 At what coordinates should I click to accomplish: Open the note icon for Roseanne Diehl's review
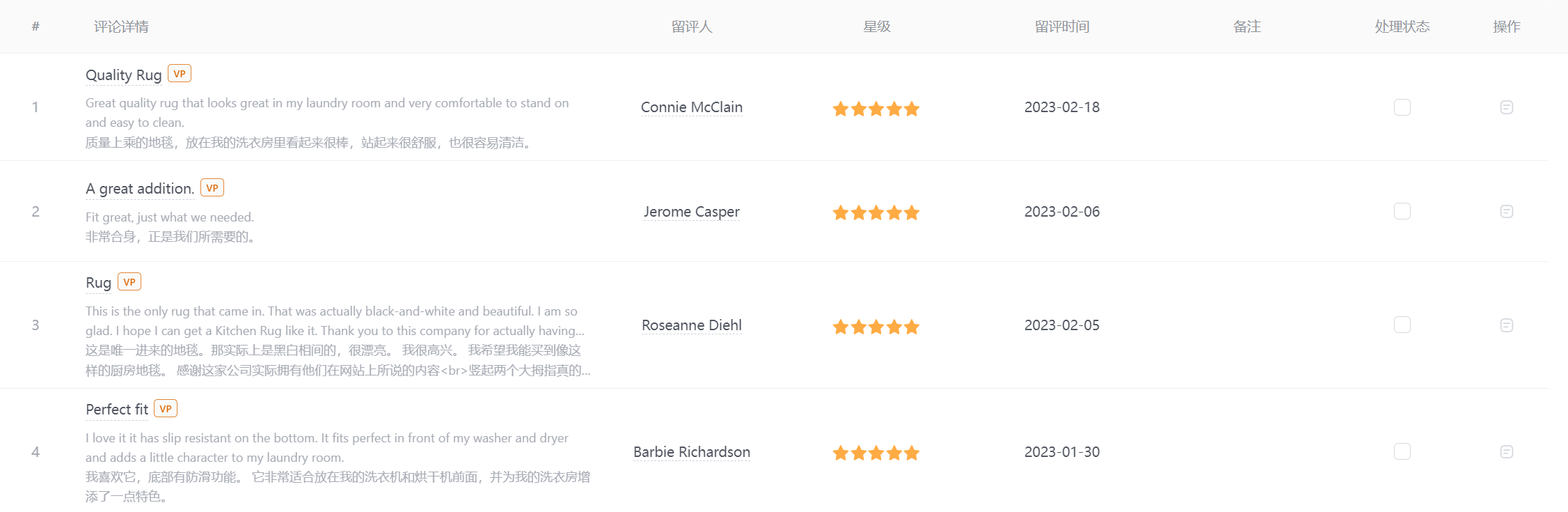pos(1506,325)
